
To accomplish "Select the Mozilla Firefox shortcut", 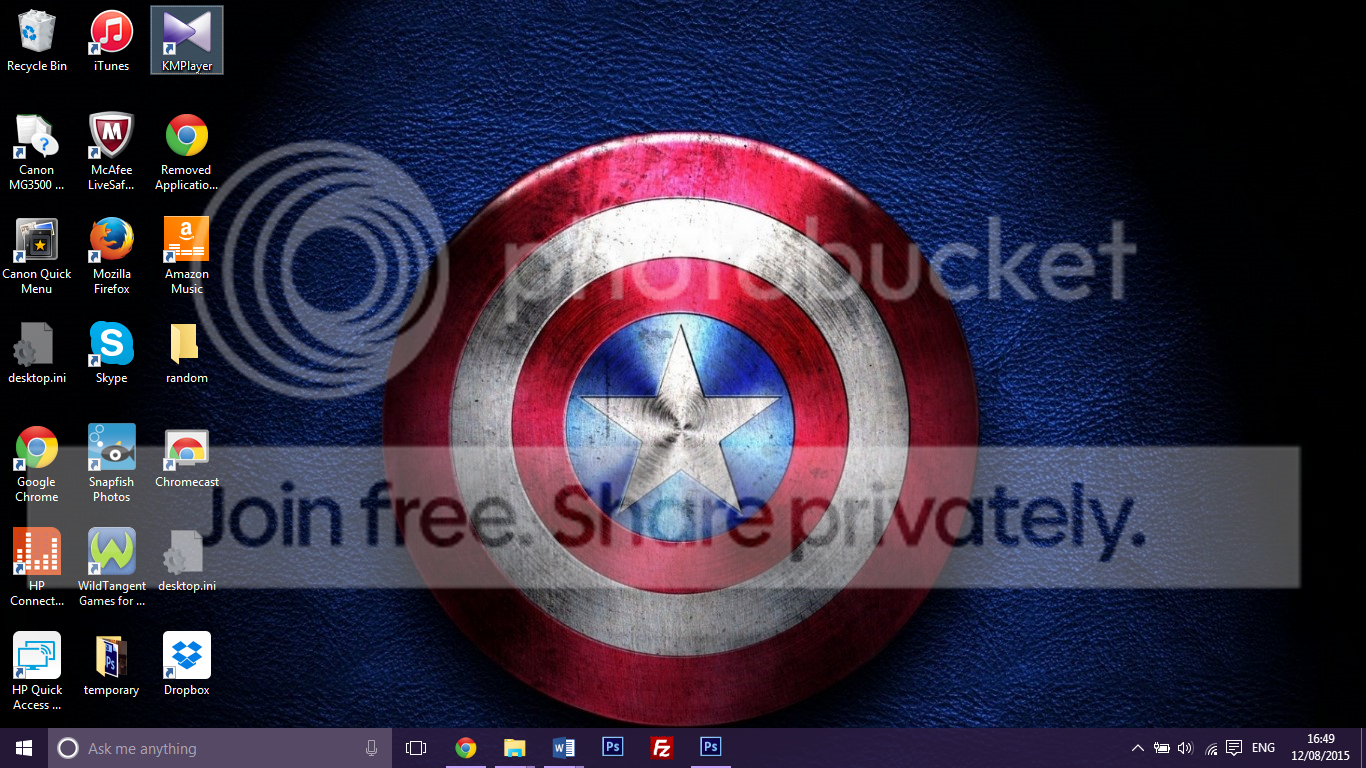I will 111,256.
